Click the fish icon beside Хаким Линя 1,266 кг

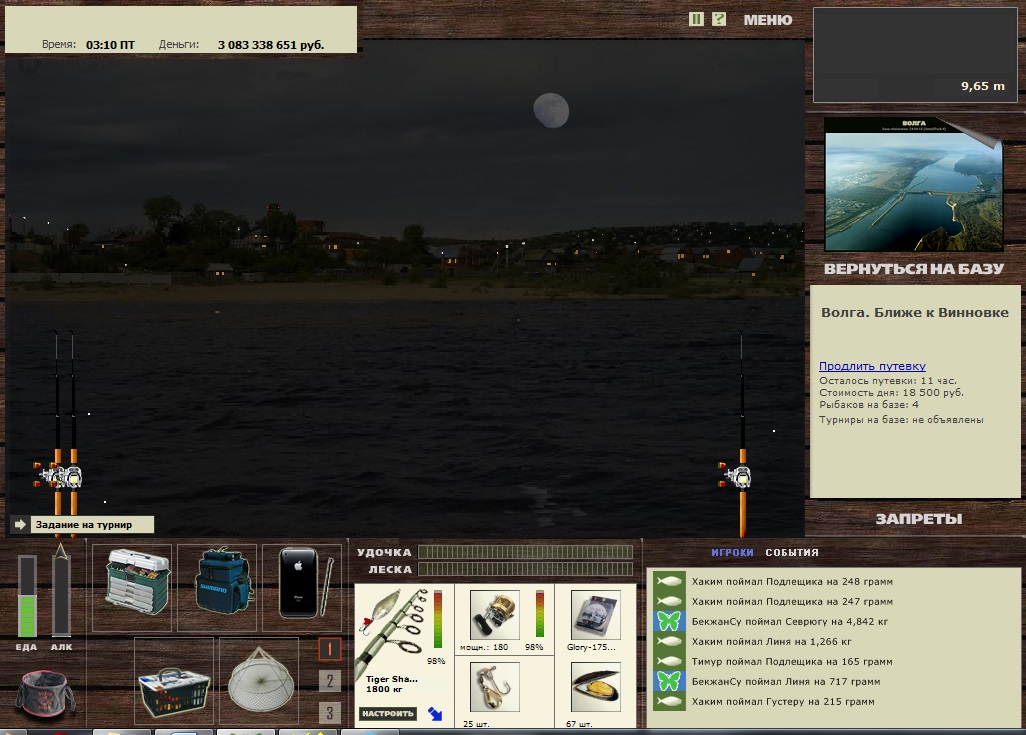(669, 641)
